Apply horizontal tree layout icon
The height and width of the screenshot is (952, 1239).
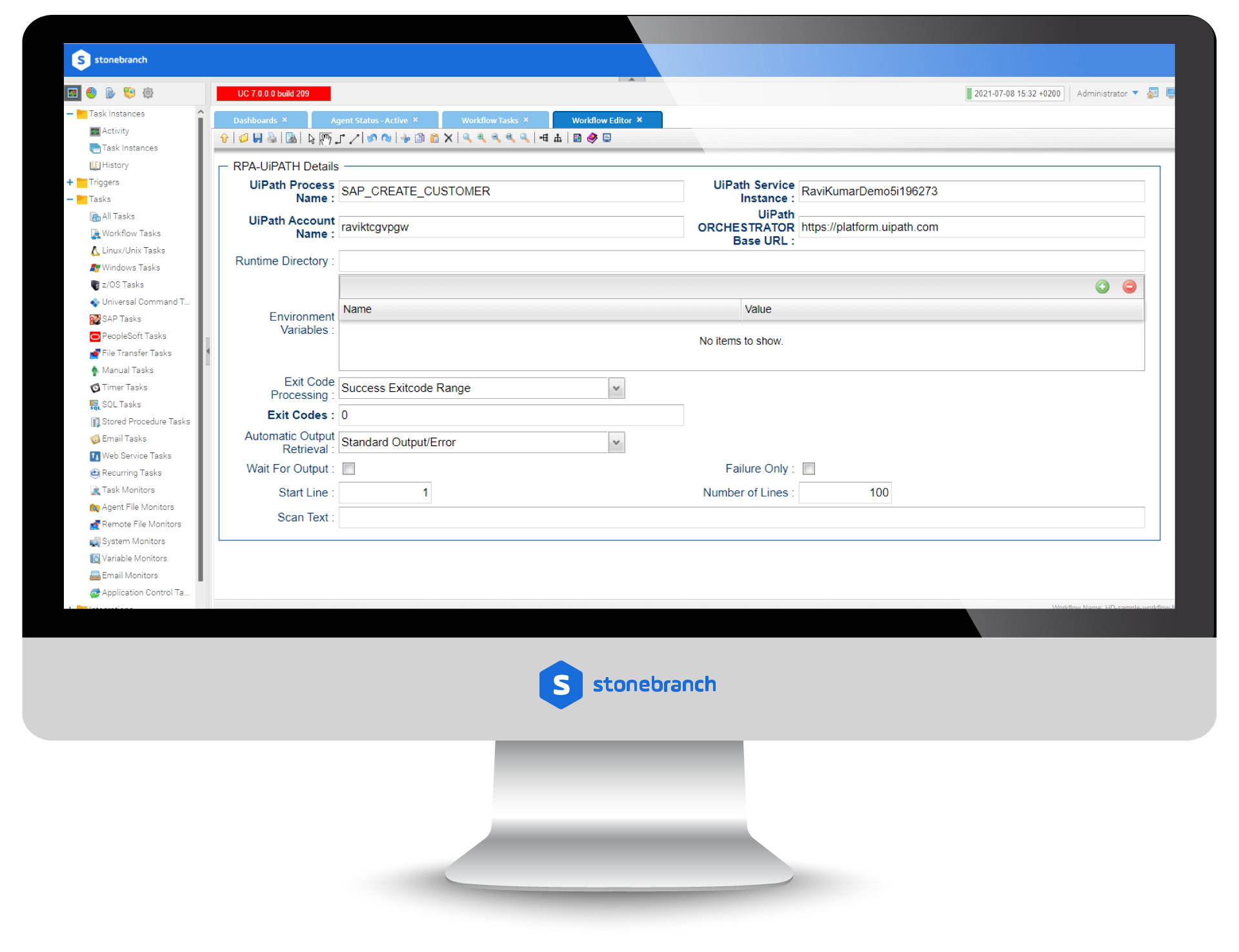(x=543, y=138)
